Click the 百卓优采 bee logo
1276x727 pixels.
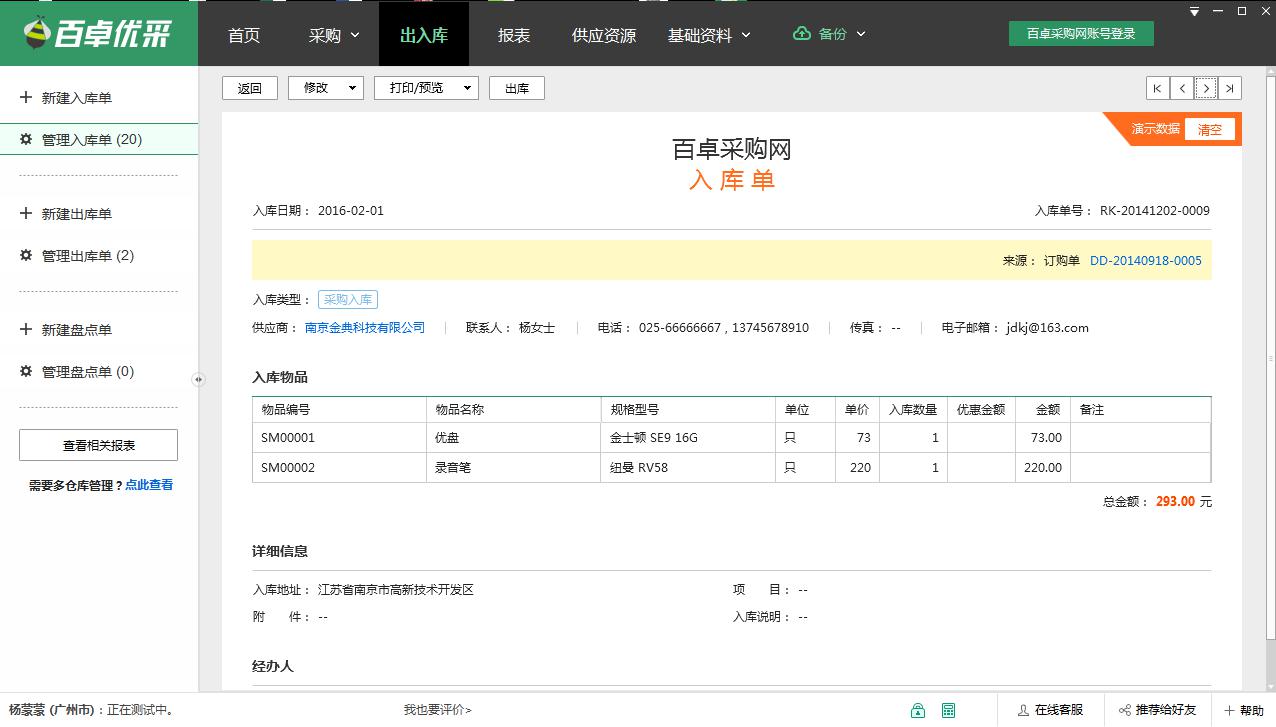pos(98,34)
